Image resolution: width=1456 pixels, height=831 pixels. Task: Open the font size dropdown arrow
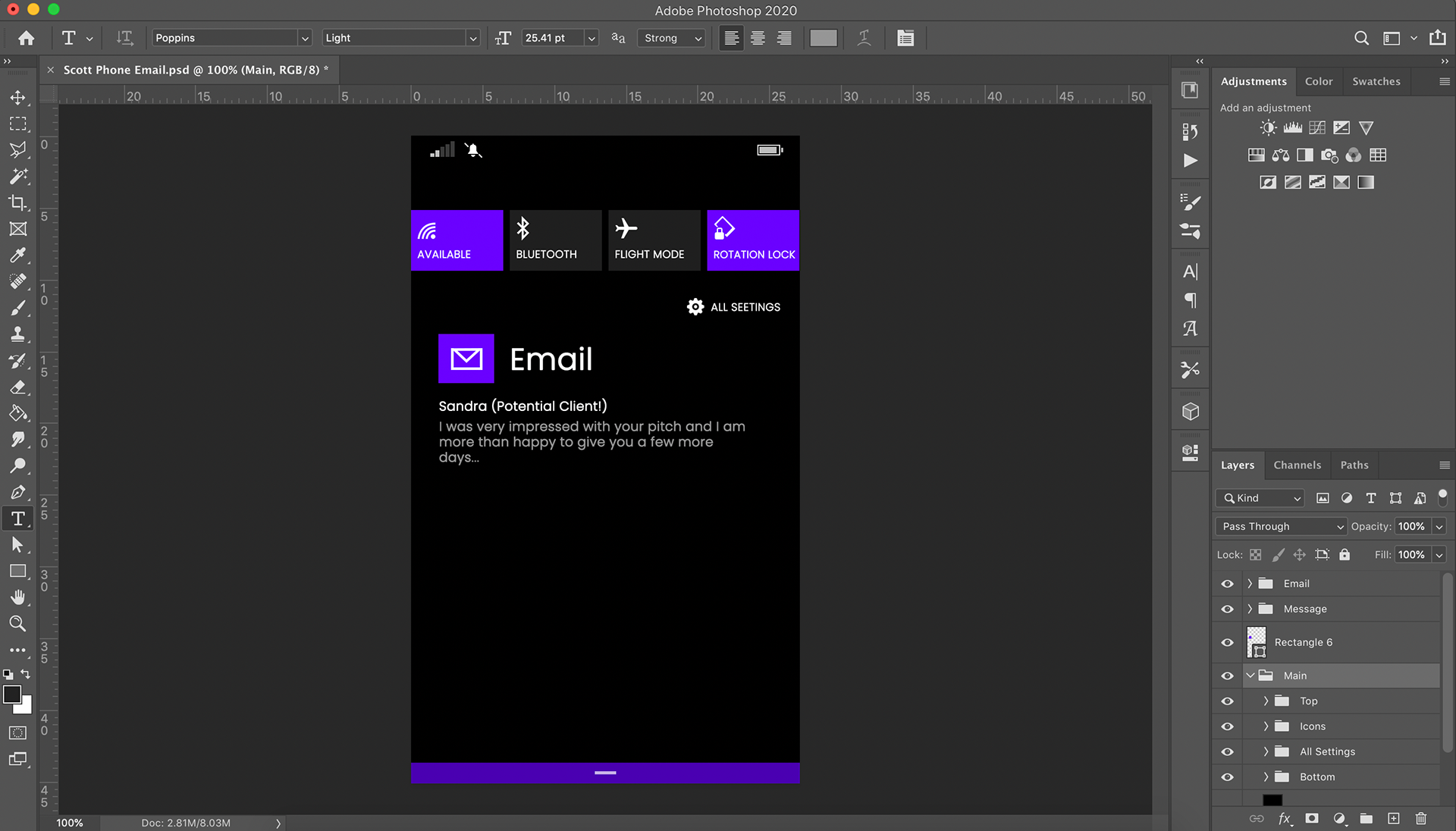591,38
